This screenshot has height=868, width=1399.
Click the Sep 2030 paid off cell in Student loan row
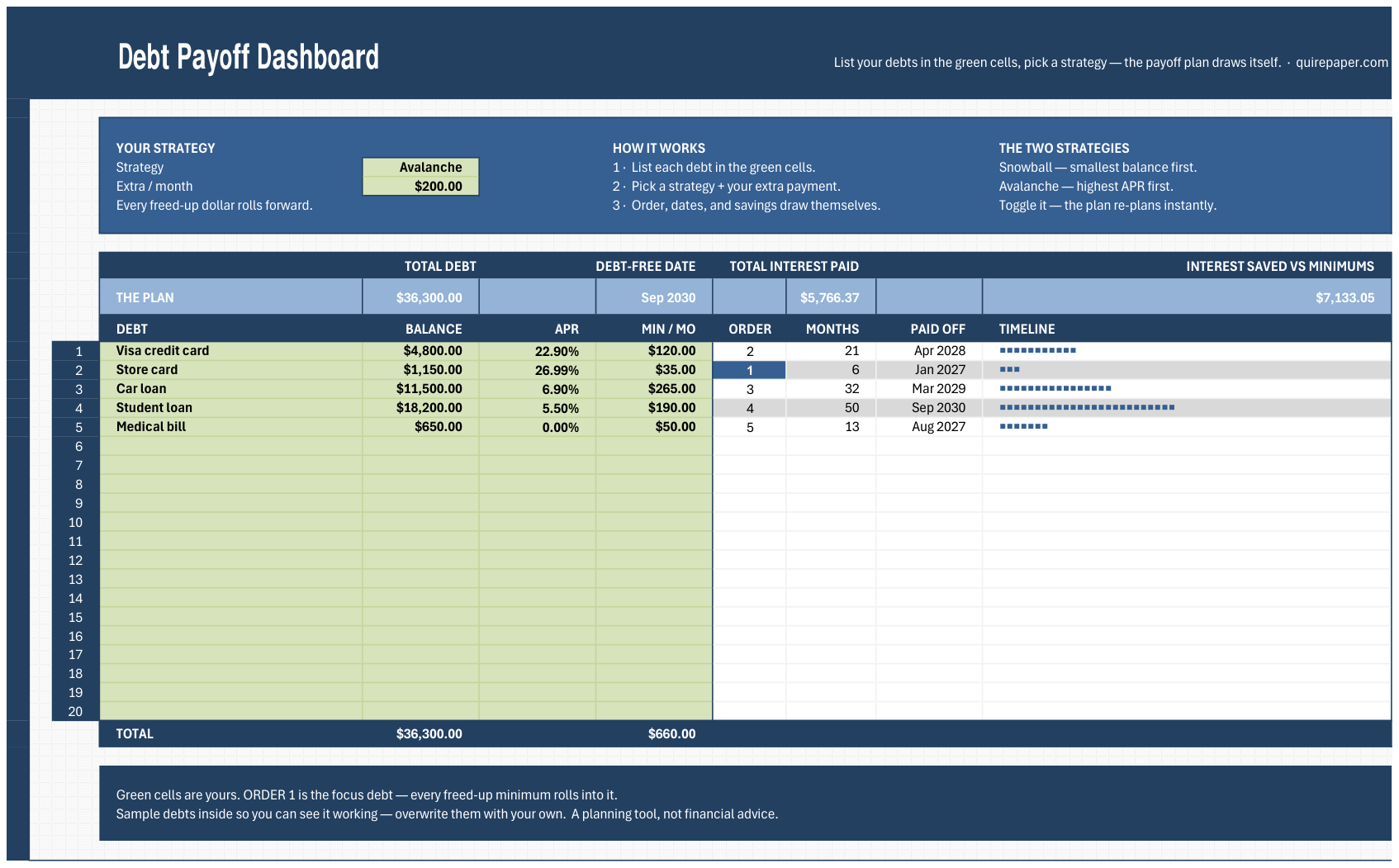point(929,408)
